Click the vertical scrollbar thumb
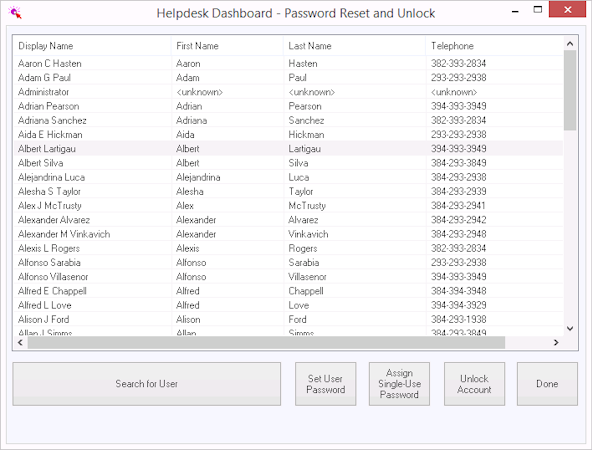 pos(570,91)
